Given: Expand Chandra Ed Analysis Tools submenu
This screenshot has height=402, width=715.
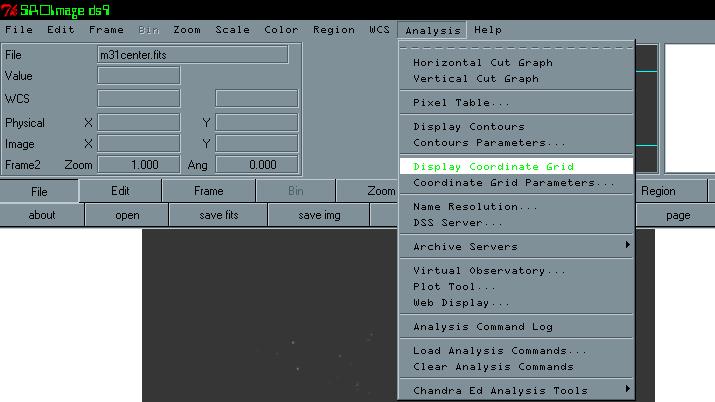Looking at the screenshot, I should click(x=517, y=391).
